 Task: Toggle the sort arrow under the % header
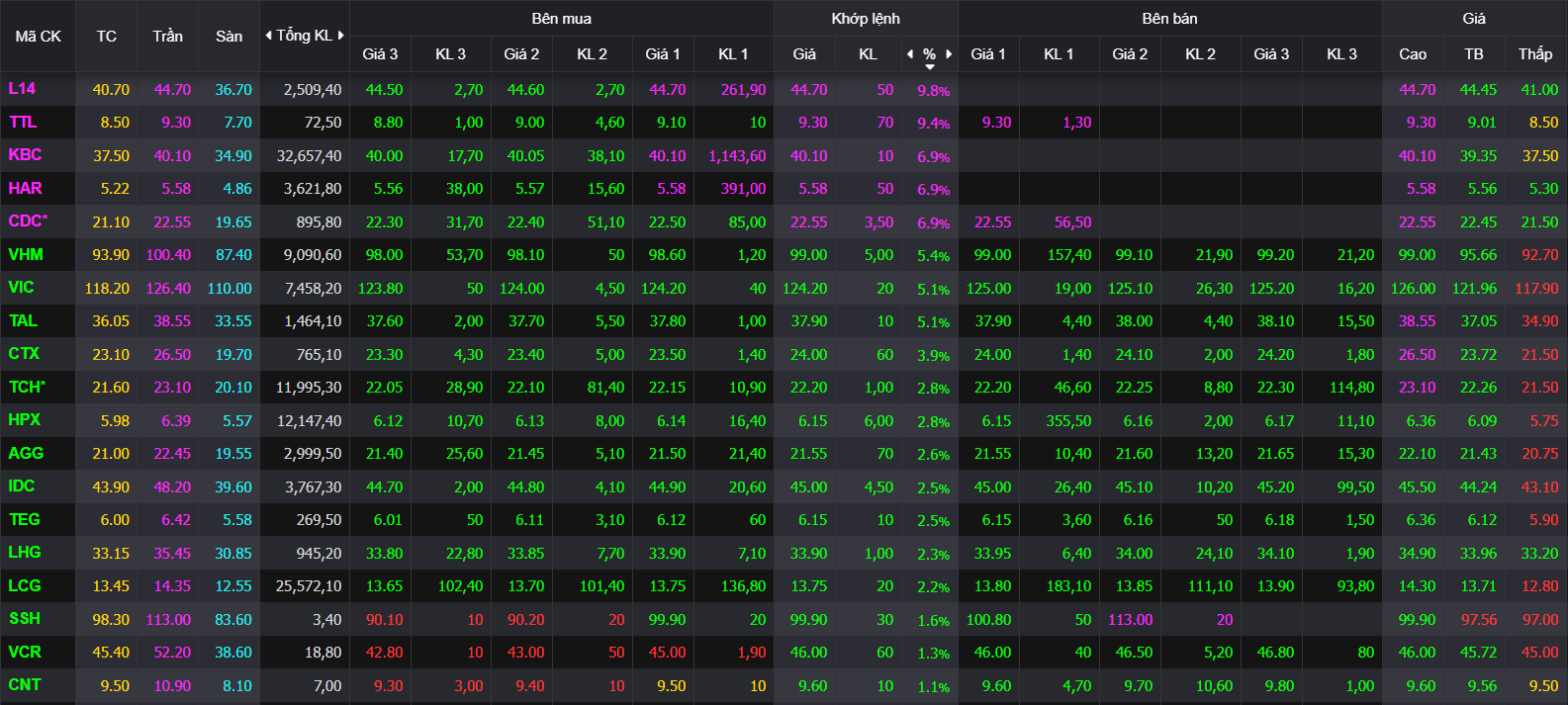(x=930, y=67)
